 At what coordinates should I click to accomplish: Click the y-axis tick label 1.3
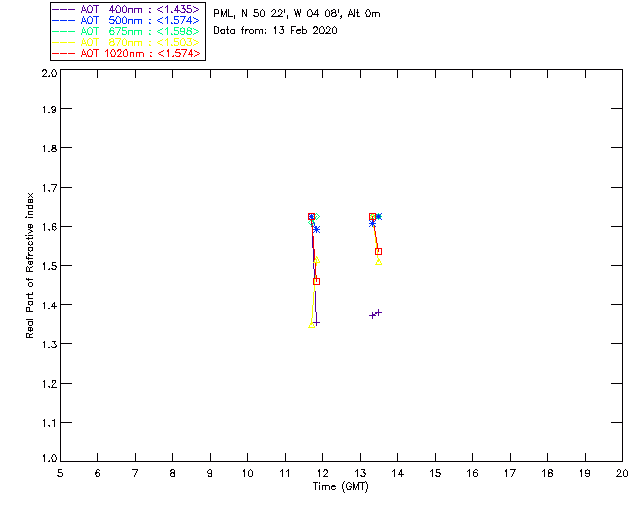tap(49, 344)
